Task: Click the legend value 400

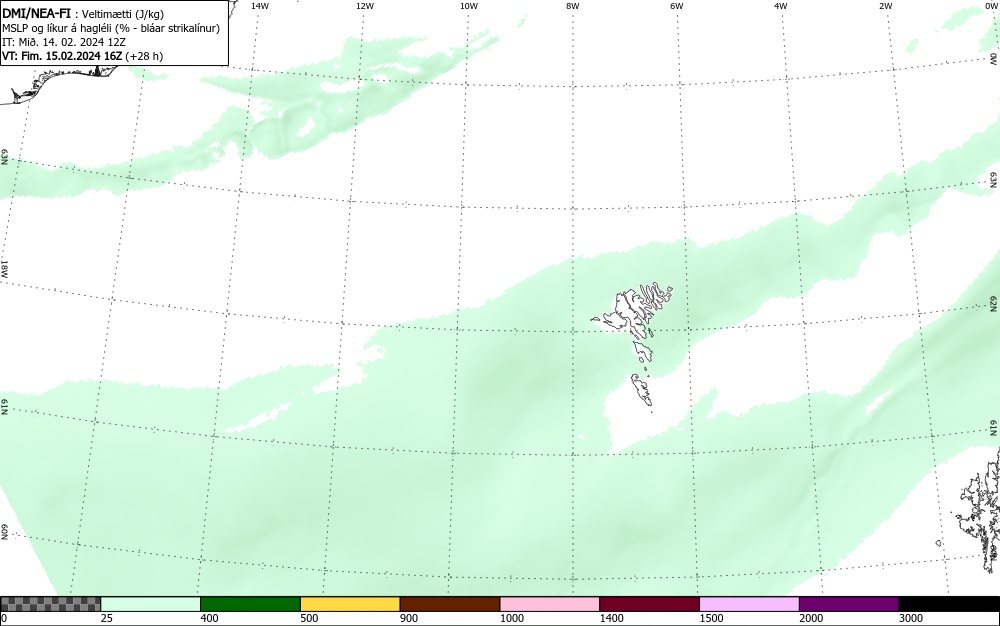Action: point(209,618)
